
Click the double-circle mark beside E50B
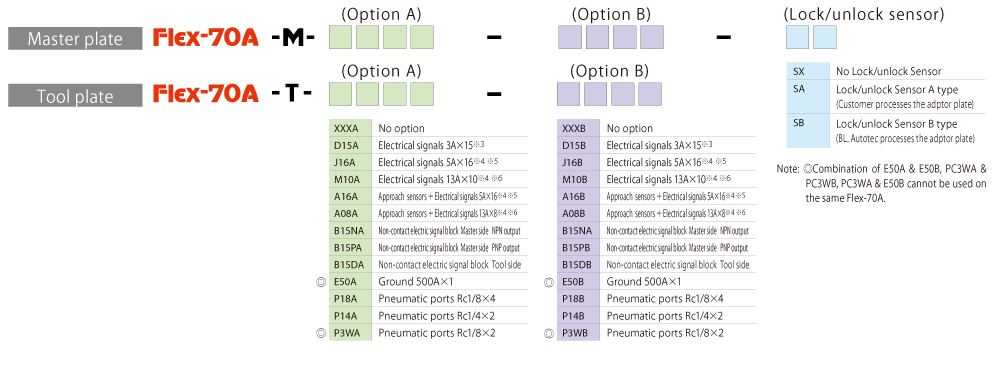548,281
